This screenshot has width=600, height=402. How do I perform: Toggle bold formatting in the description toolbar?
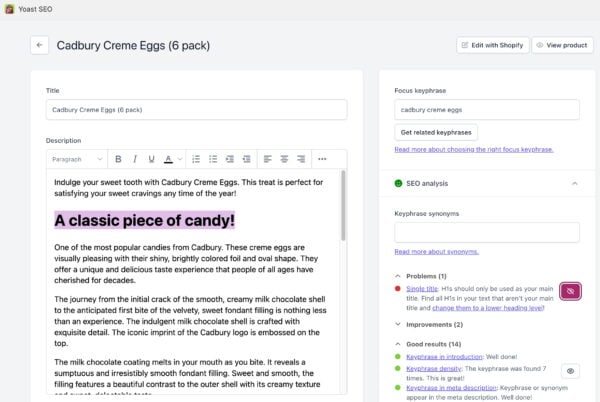(118, 159)
